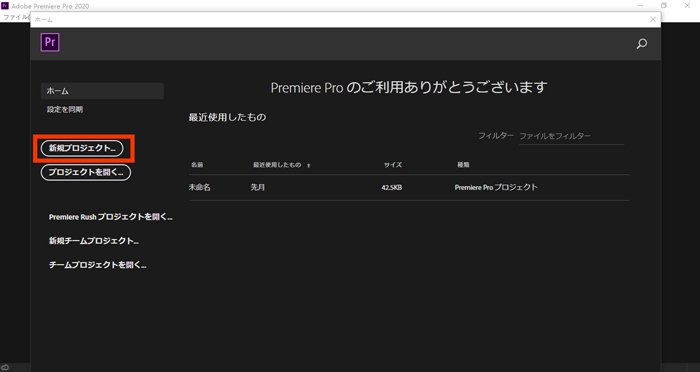The image size is (700, 372).
Task: Click 新規チームプロジェクト... link
Action: point(94,241)
